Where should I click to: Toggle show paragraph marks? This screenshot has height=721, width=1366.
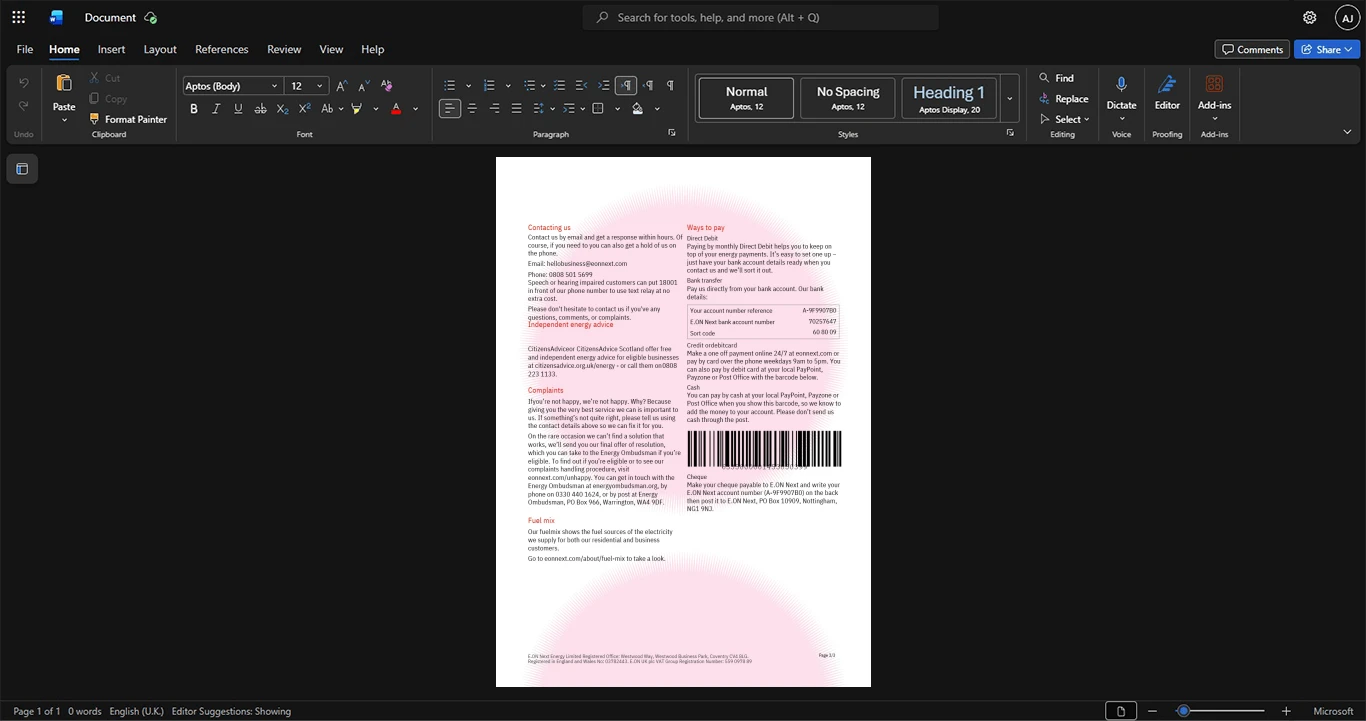(x=670, y=86)
